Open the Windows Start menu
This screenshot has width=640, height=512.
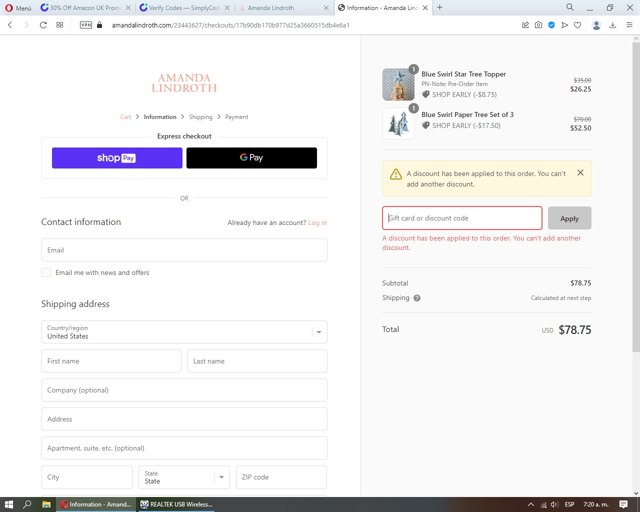pos(9,504)
